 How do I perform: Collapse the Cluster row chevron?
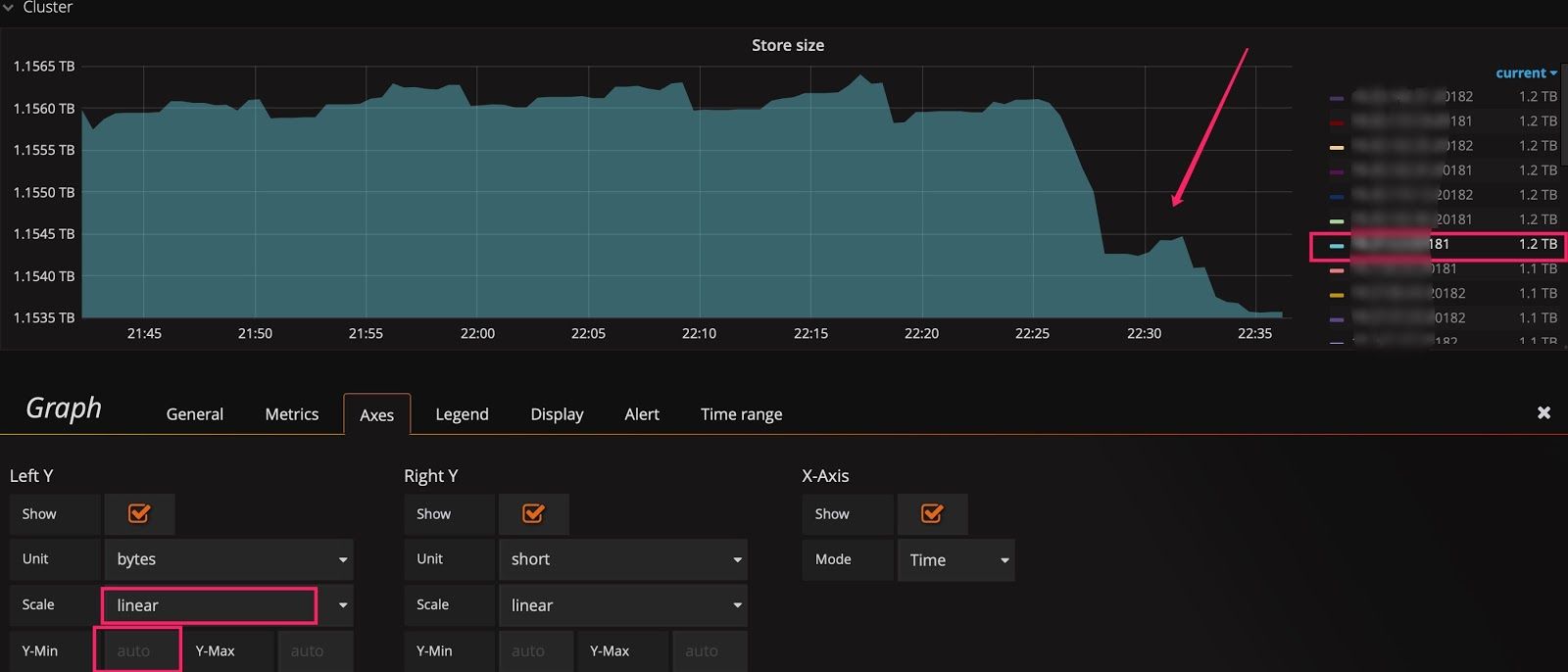(9, 8)
